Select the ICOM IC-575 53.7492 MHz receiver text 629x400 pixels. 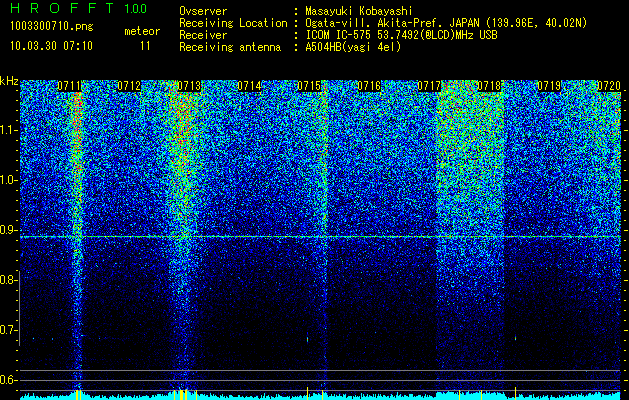(x=402, y=35)
